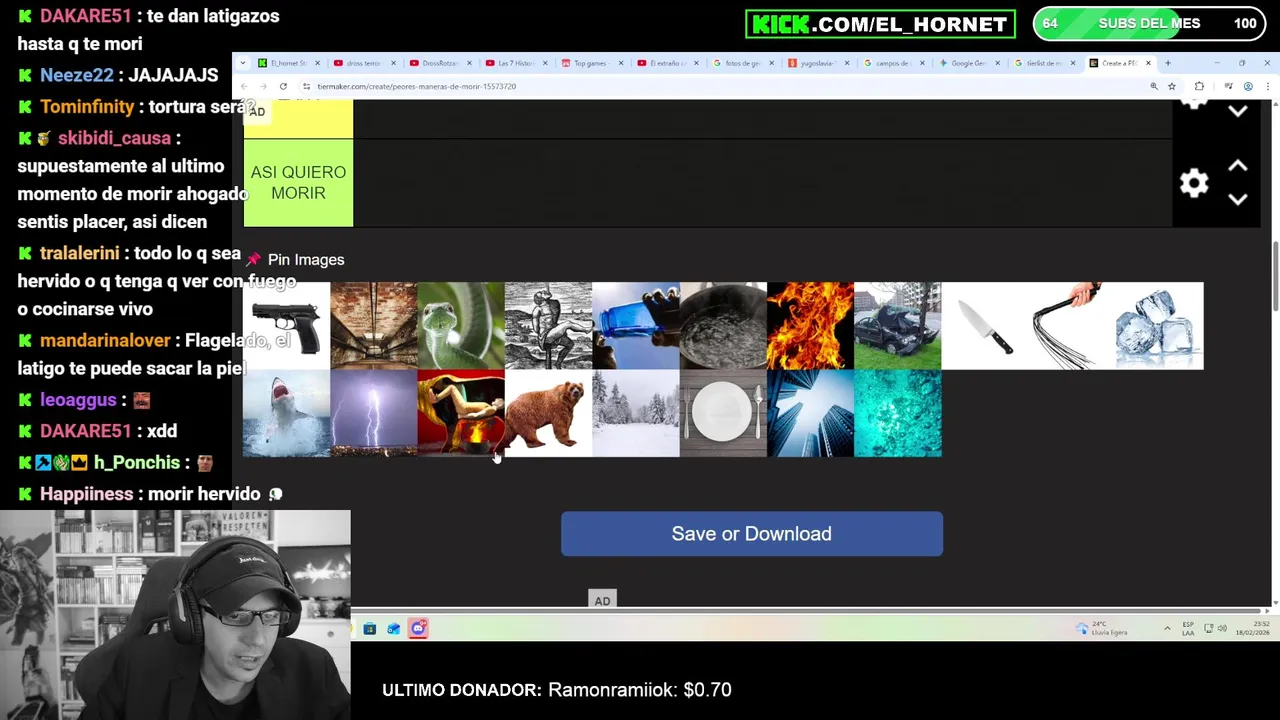
Task: Move ASI QUIERO MORIR row down
Action: coord(1238,199)
